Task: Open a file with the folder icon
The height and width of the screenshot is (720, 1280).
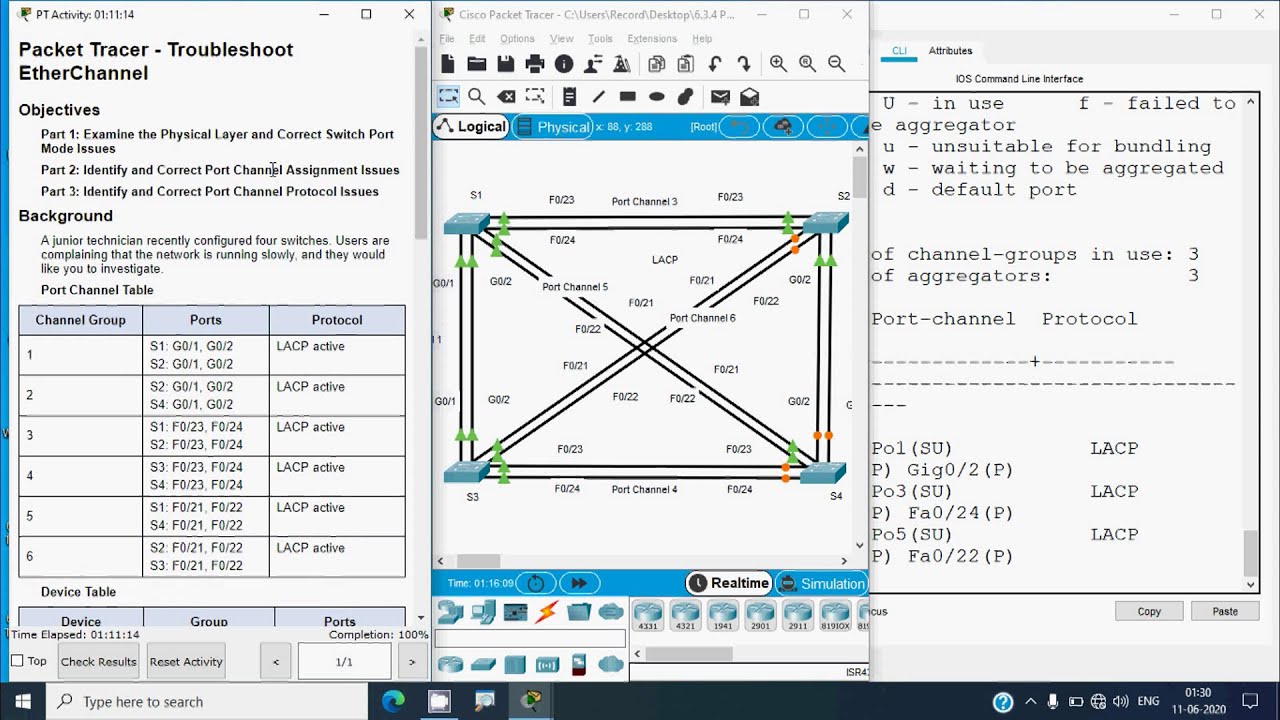Action: (x=477, y=64)
